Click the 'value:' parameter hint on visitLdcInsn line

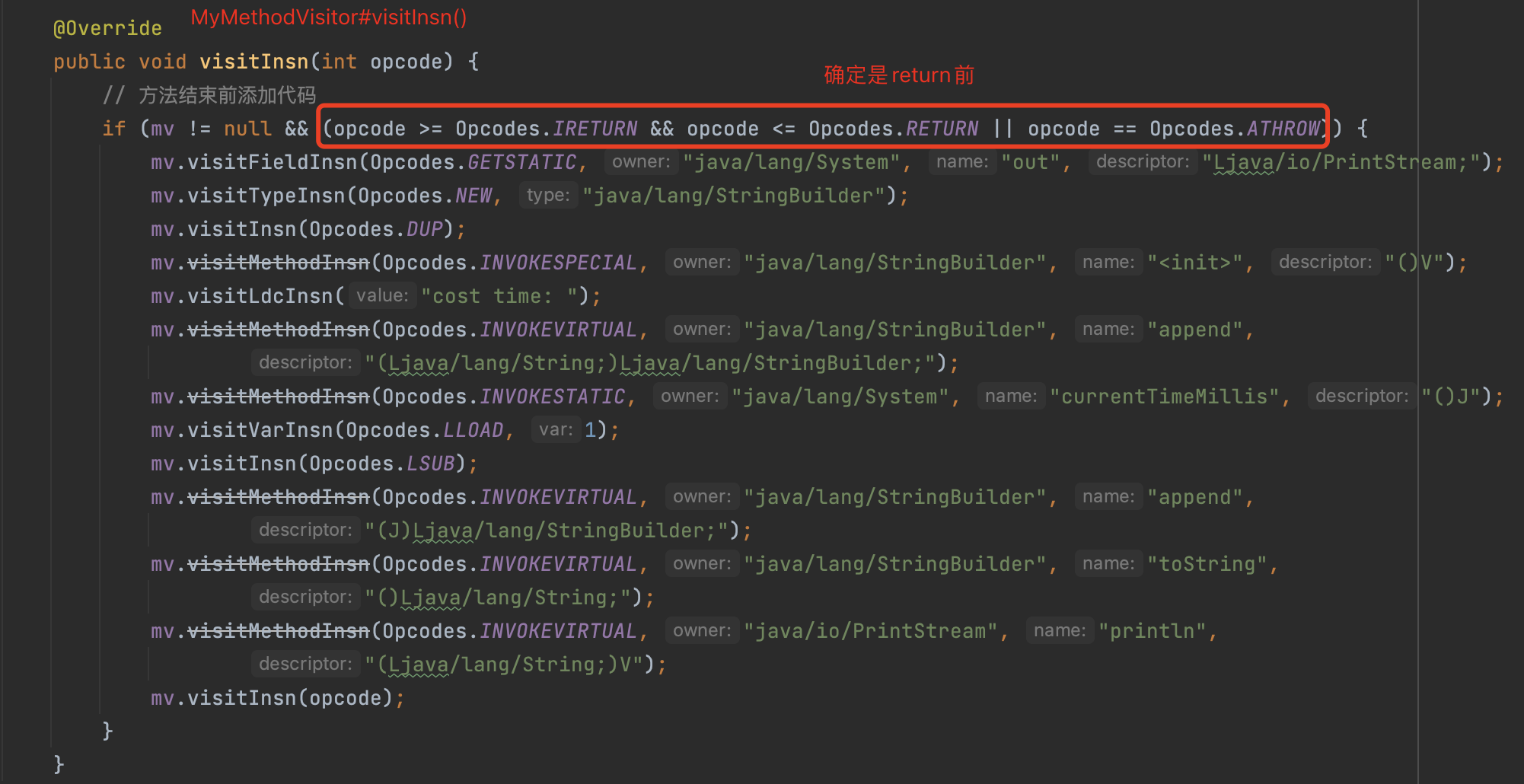382,296
